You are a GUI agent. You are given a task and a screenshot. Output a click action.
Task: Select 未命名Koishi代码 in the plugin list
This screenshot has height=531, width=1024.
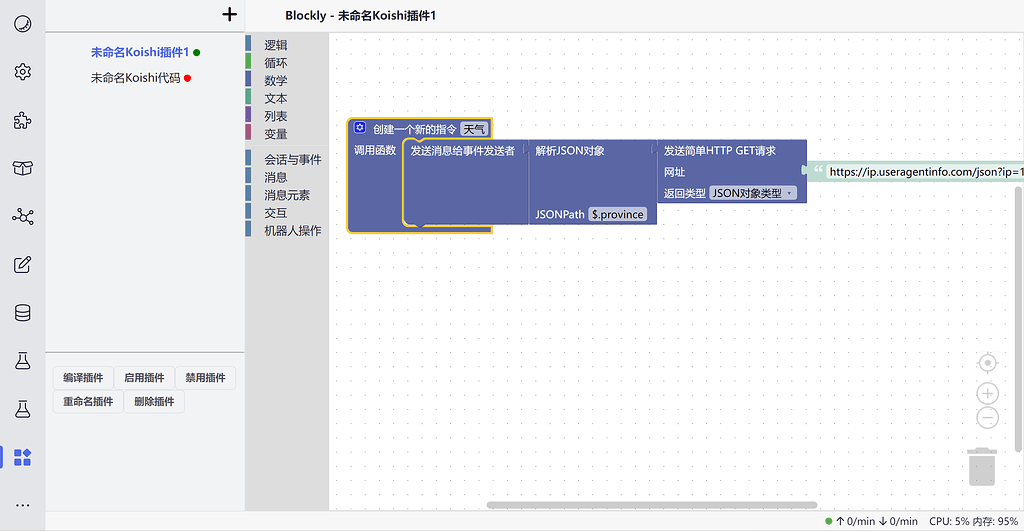[x=135, y=77]
